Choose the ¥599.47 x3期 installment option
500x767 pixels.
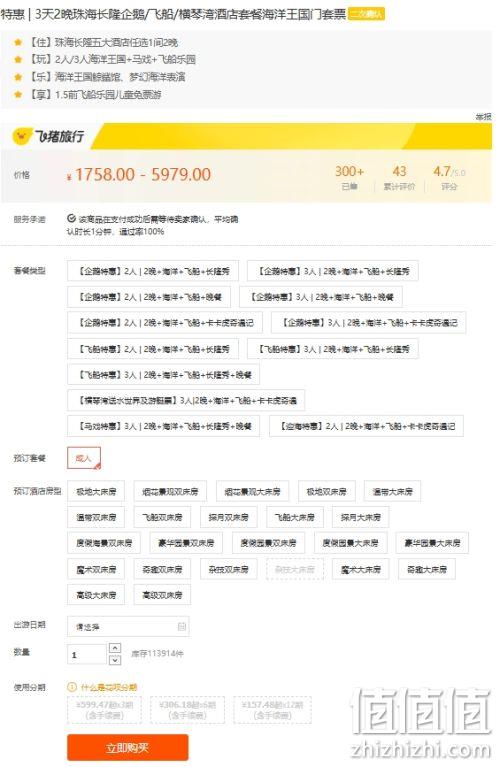coord(104,710)
